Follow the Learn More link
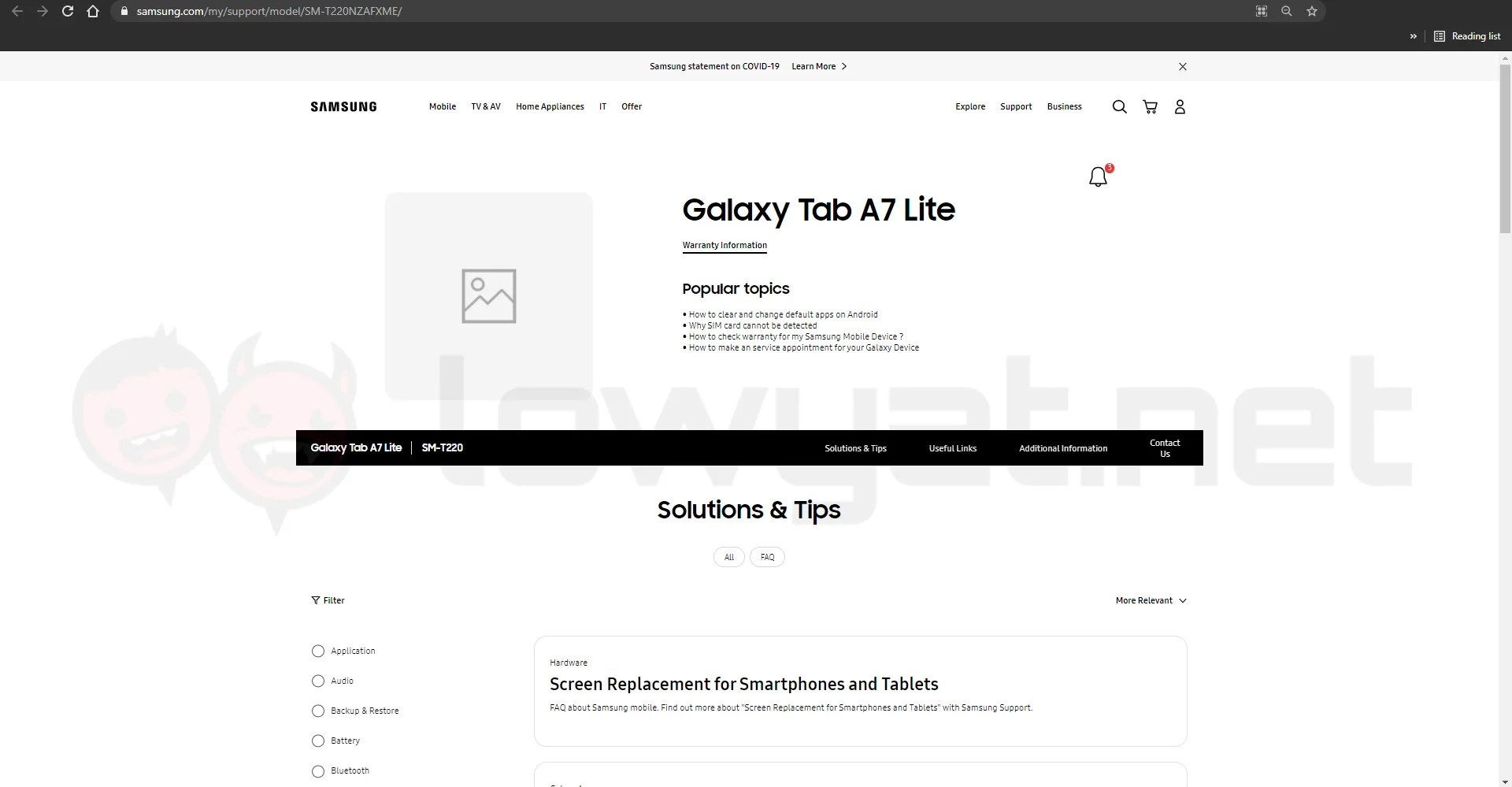 (x=819, y=66)
